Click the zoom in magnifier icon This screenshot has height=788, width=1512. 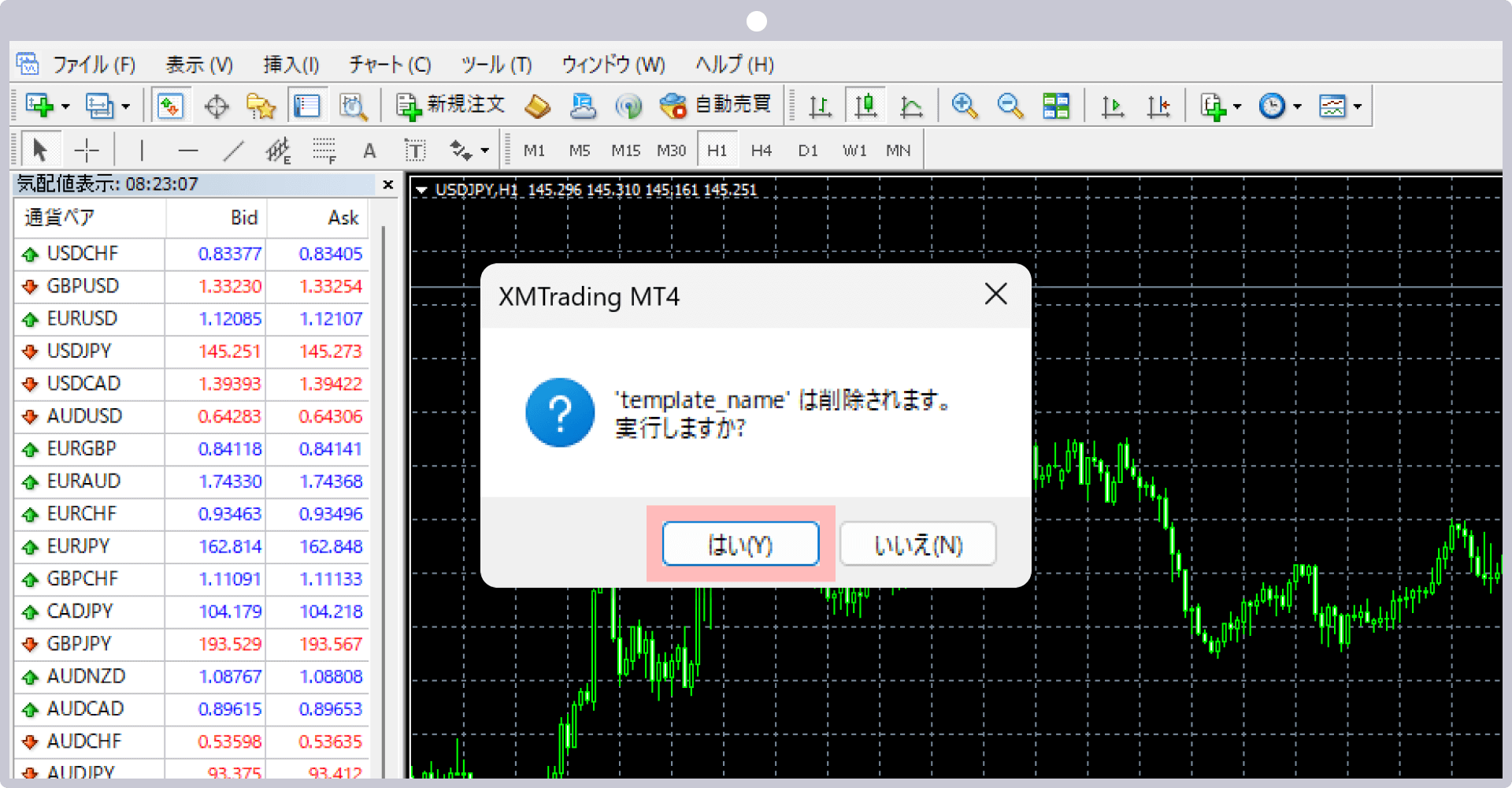(964, 106)
